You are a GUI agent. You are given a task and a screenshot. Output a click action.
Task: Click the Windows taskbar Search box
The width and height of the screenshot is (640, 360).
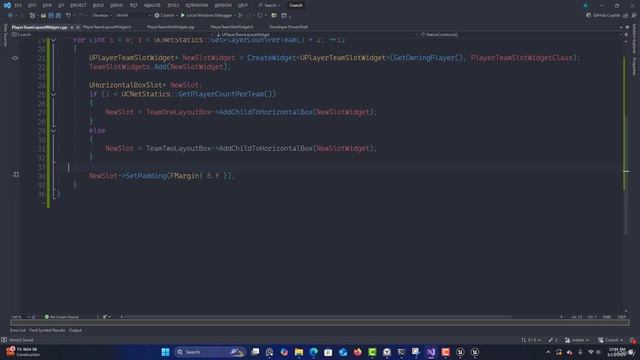tap(210, 352)
